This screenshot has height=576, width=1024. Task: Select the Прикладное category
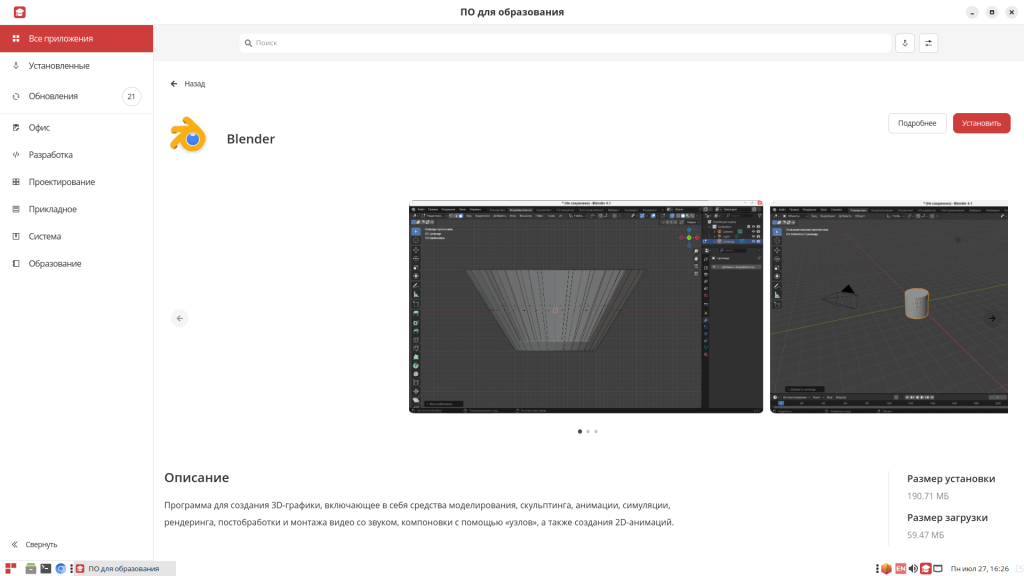76,209
